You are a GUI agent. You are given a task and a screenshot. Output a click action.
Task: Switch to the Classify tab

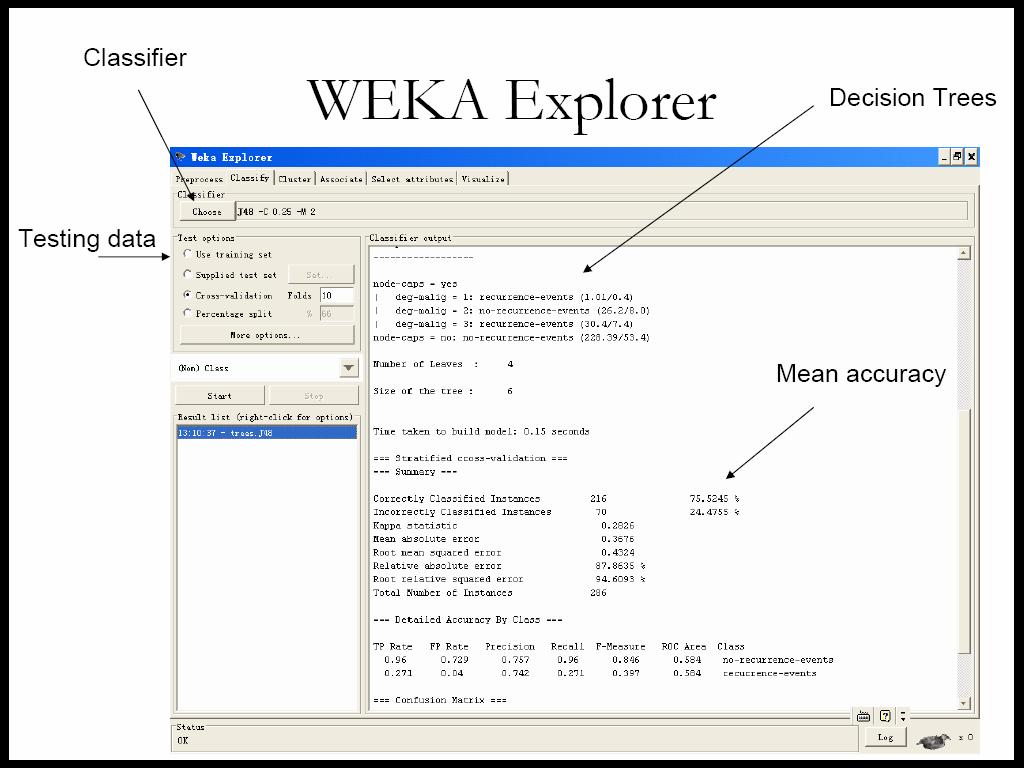click(249, 178)
